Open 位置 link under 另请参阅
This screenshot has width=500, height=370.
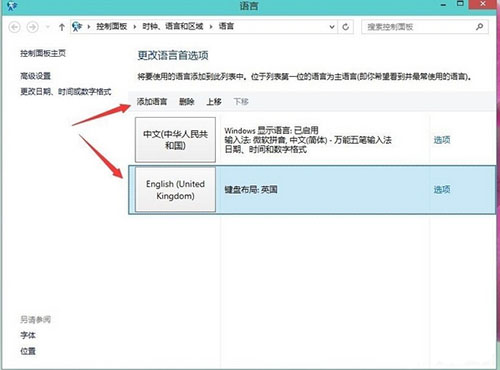coord(28,351)
